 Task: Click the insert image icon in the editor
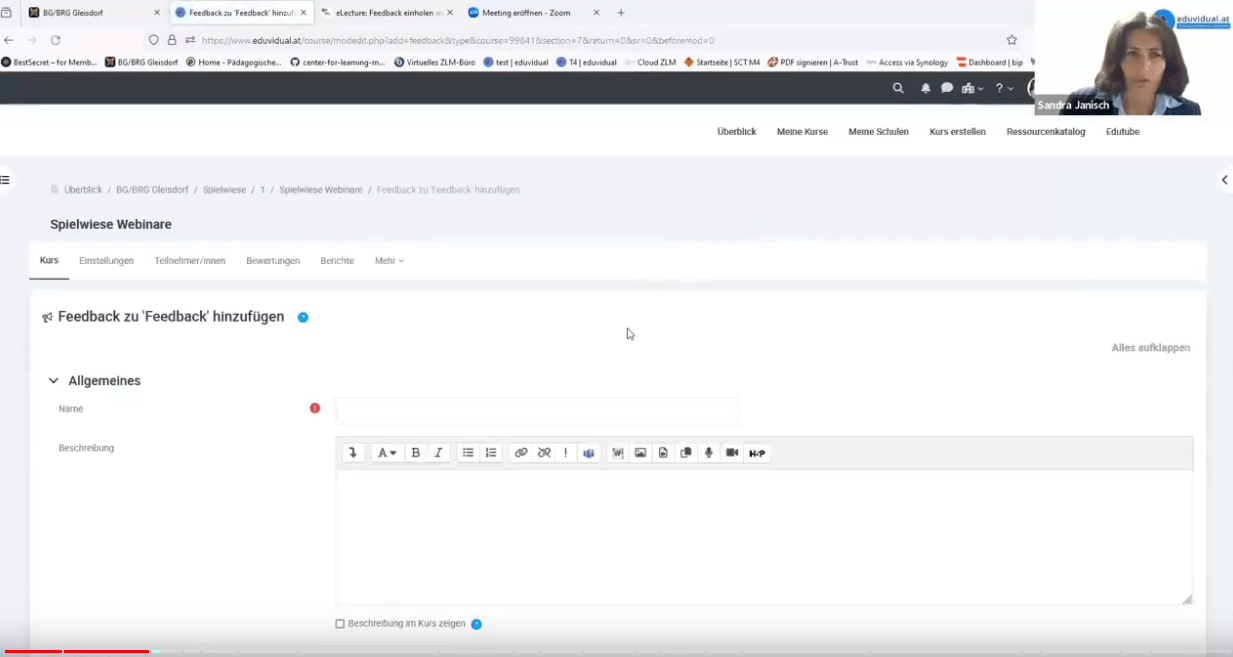pyautogui.click(x=640, y=453)
